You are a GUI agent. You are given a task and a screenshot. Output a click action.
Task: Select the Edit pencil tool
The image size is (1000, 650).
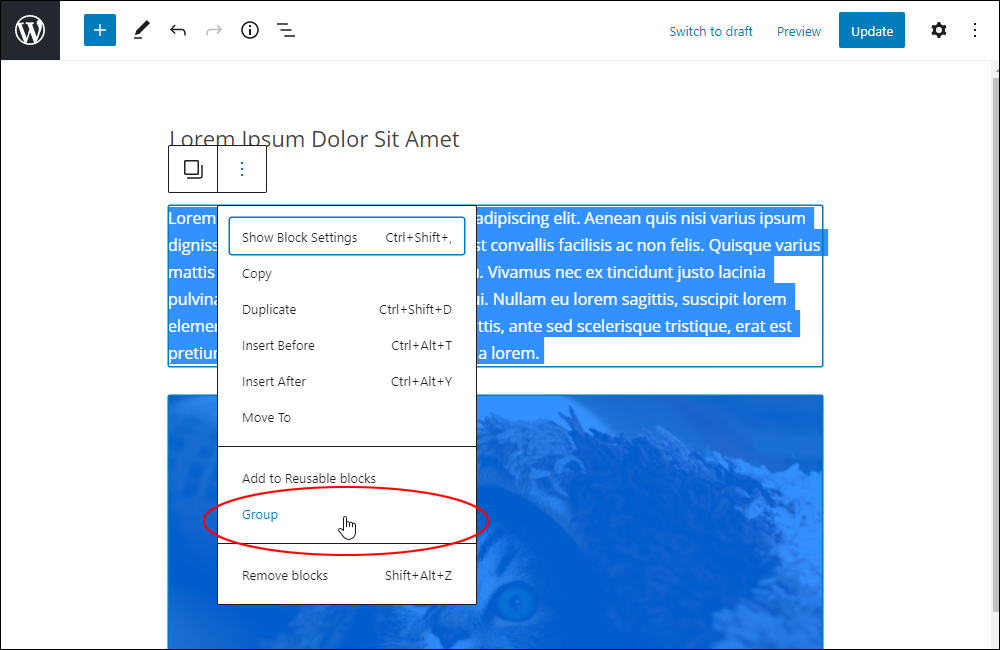[x=142, y=31]
